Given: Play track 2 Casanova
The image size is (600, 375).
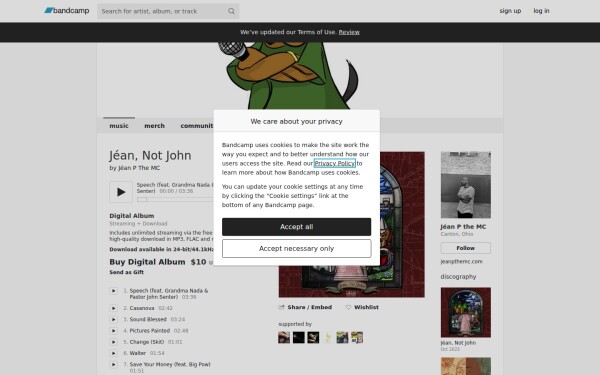Looking at the screenshot, I should point(114,308).
